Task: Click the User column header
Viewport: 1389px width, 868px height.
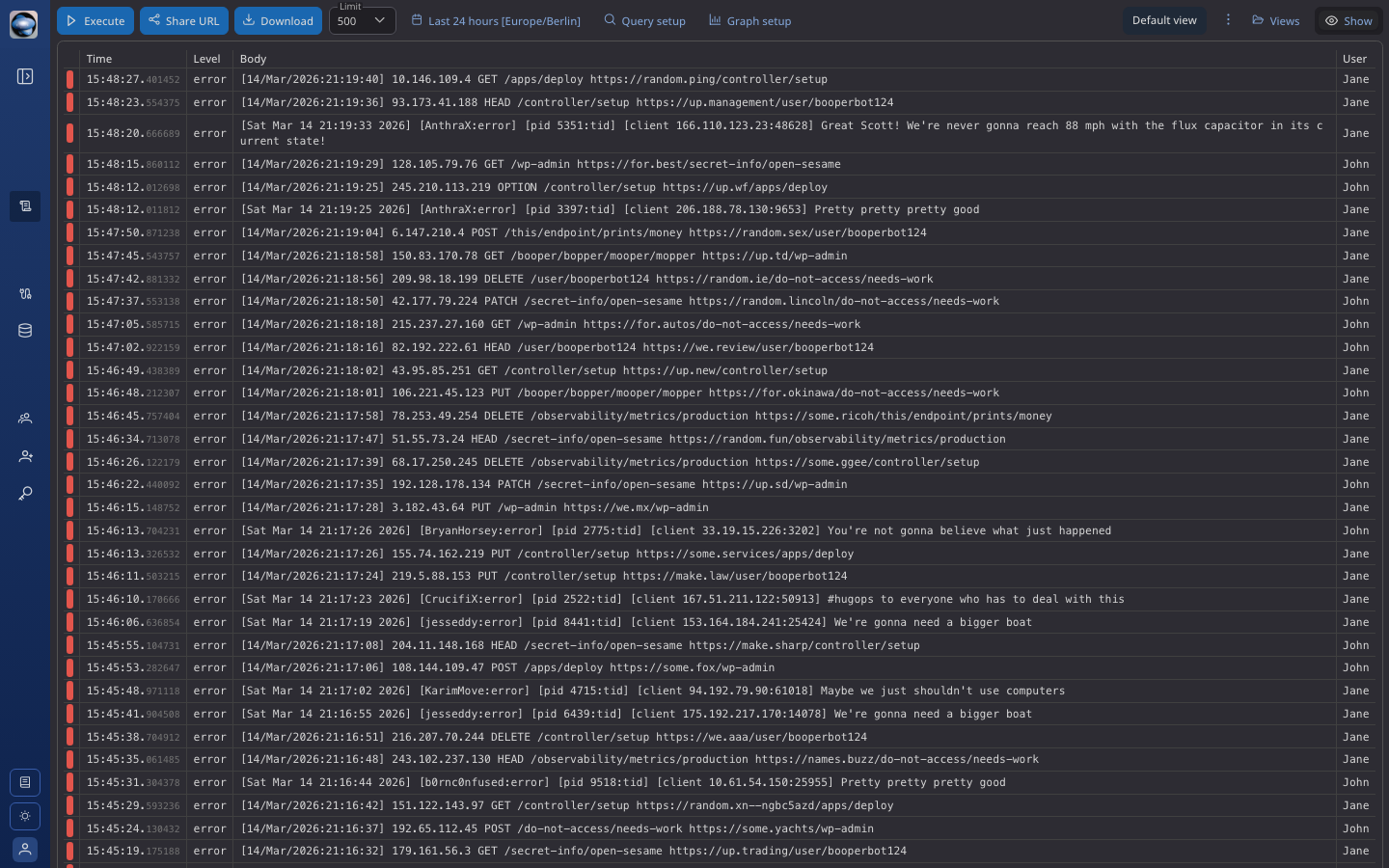Action: (x=1354, y=59)
